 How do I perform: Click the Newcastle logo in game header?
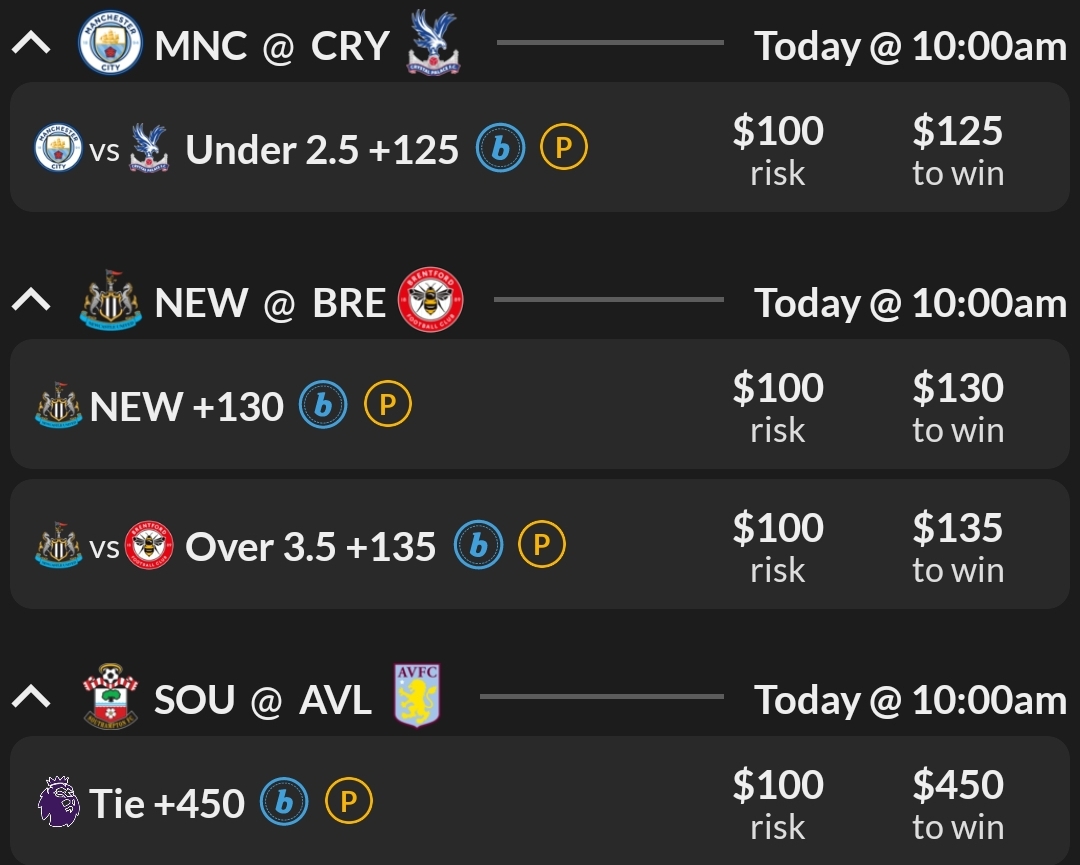111,300
